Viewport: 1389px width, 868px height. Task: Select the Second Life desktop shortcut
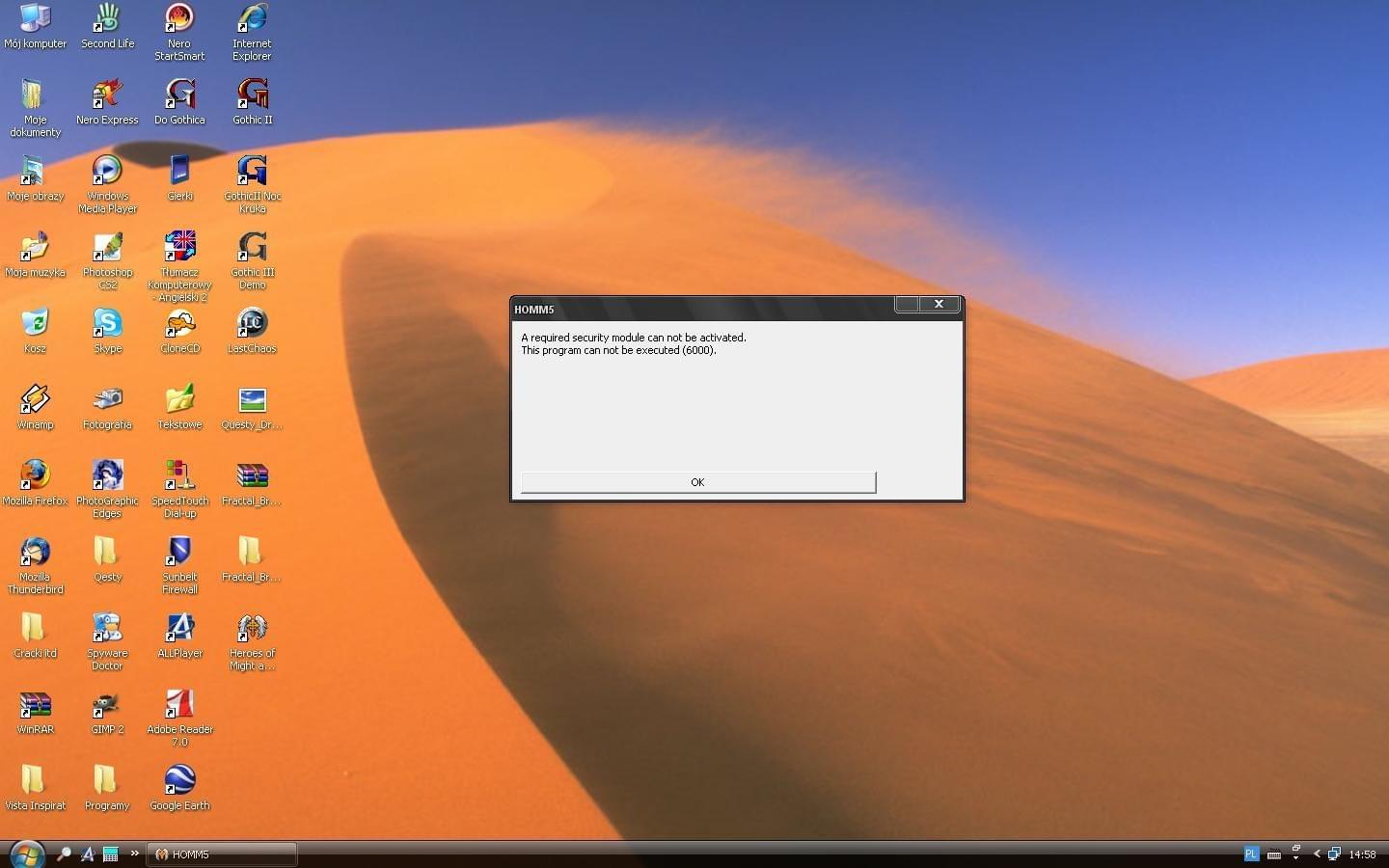coord(107,25)
